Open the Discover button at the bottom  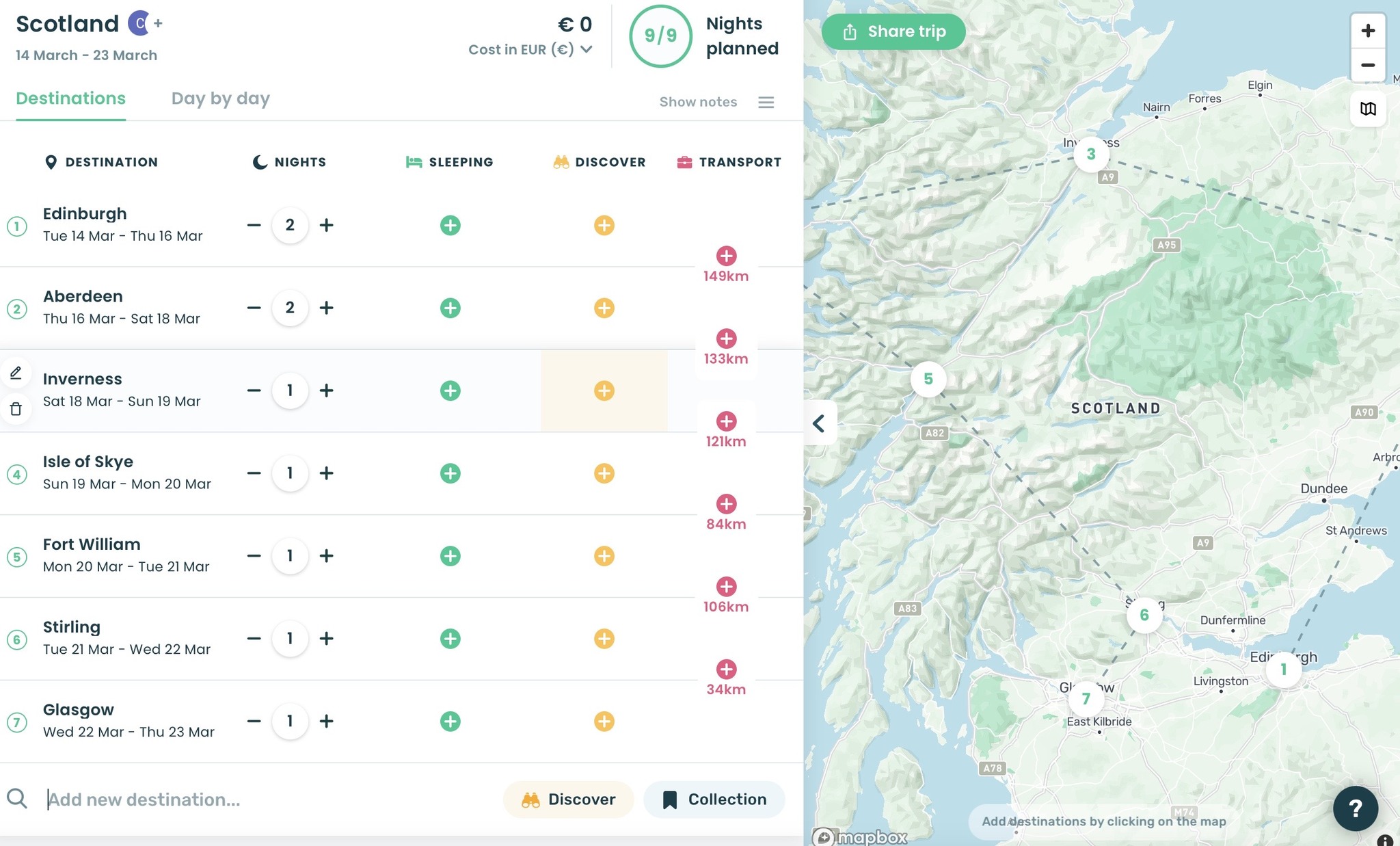568,799
